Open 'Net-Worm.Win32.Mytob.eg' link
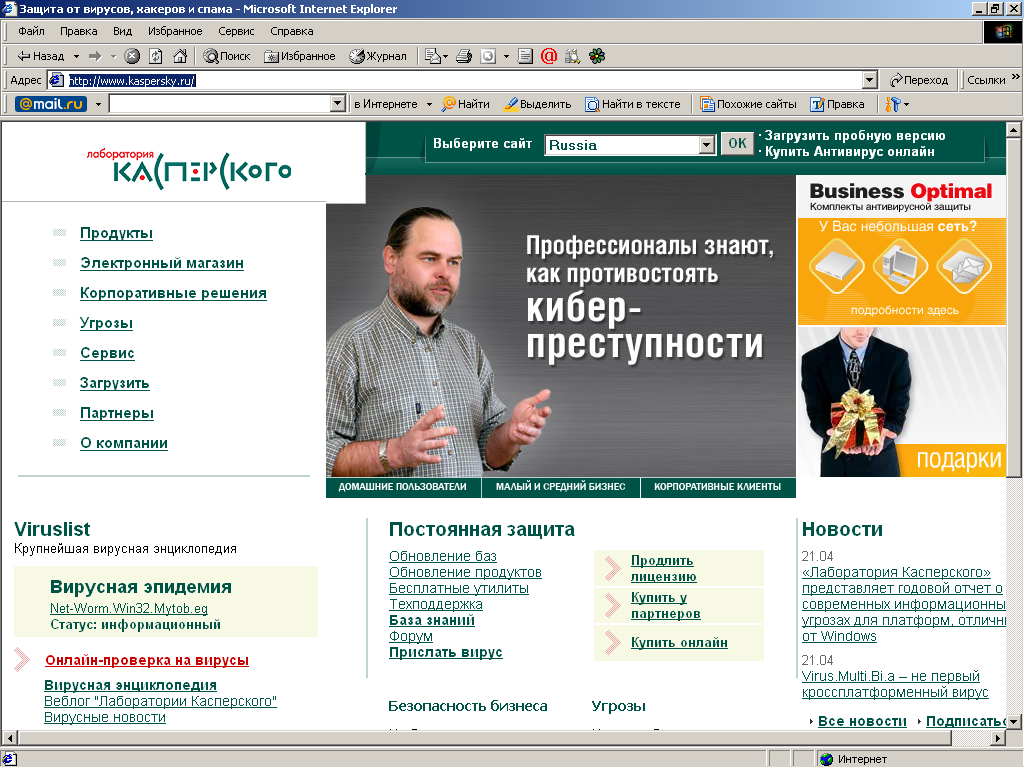 pos(129,609)
